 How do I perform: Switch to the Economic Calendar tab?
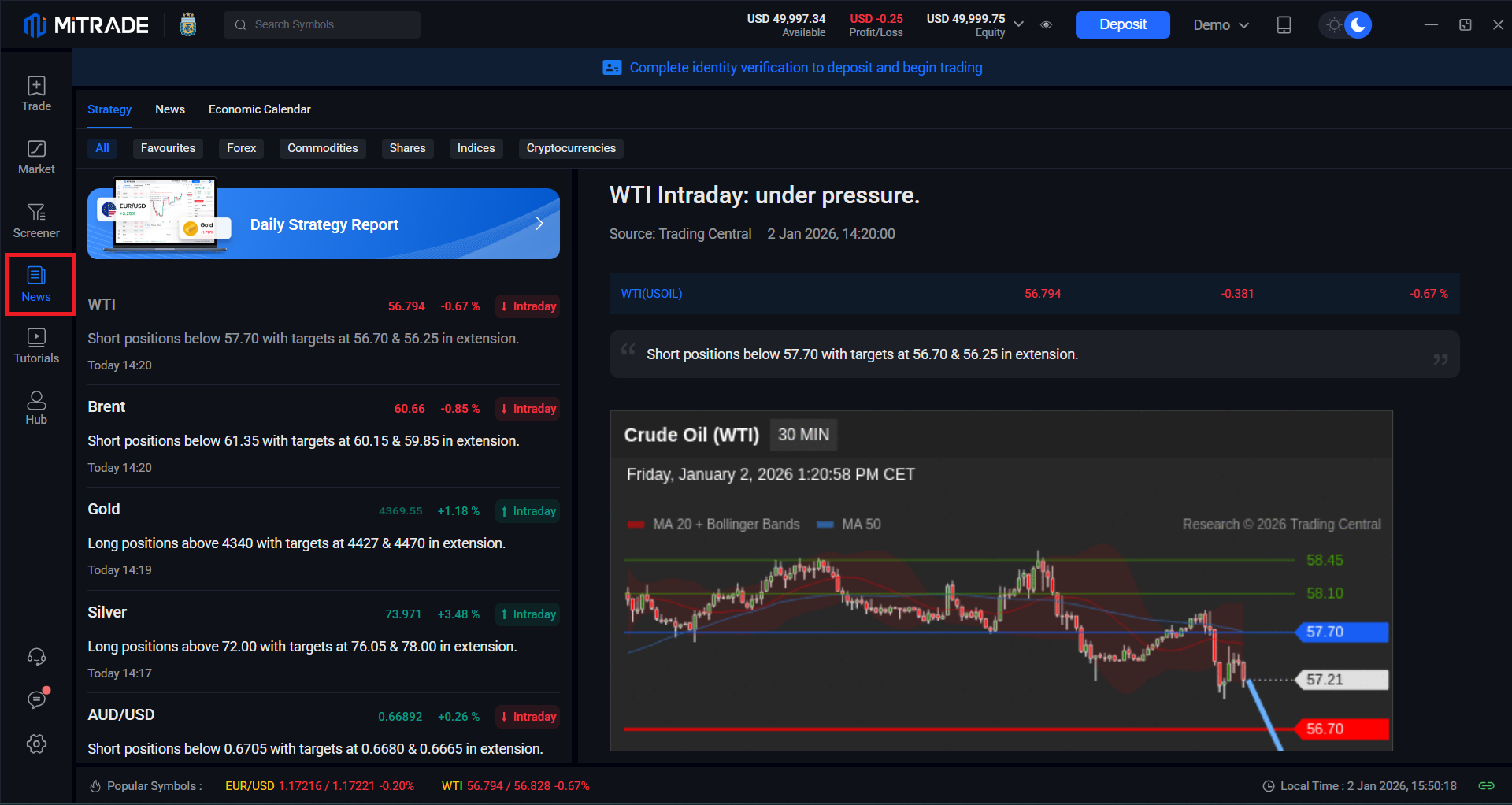tap(260, 109)
